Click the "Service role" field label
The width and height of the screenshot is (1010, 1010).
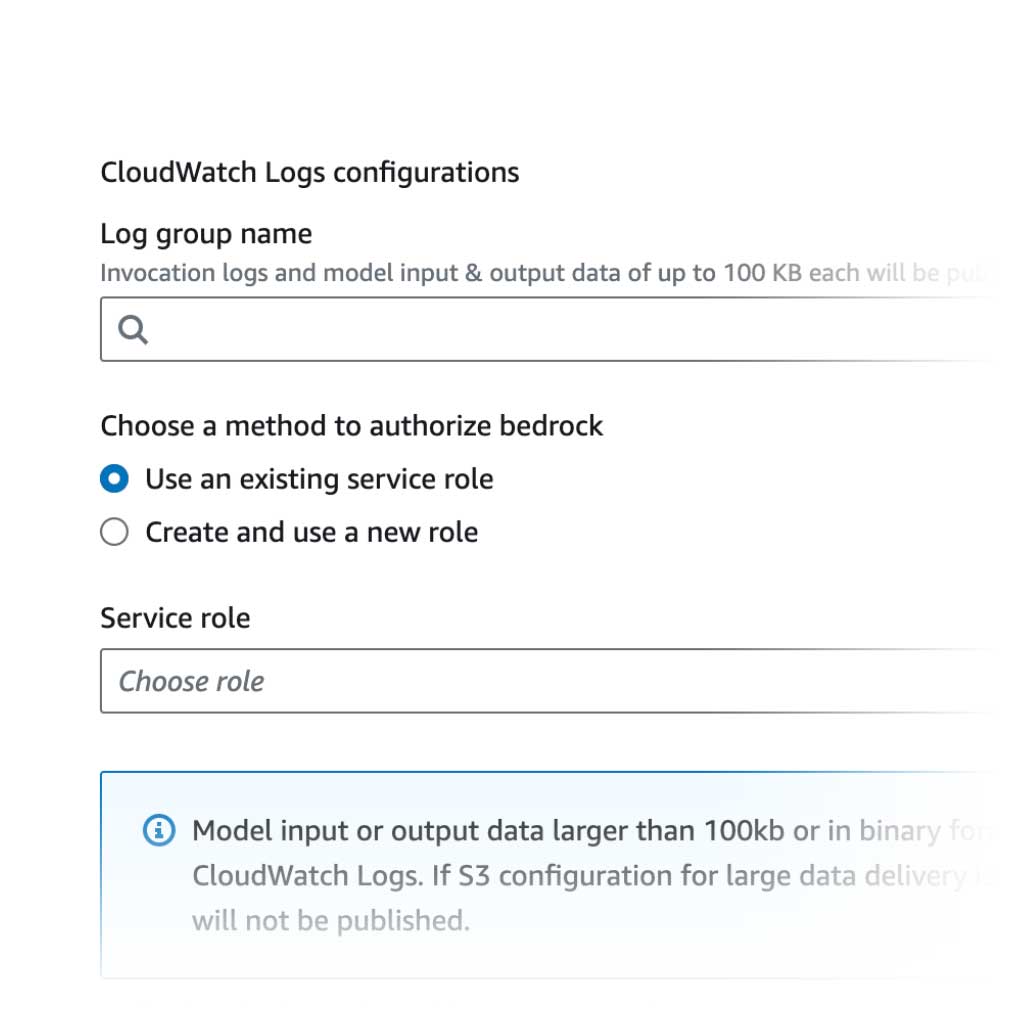[x=175, y=618]
